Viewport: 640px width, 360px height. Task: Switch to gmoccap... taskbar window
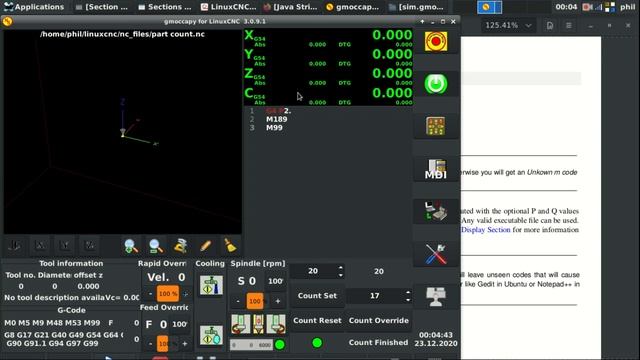point(353,7)
